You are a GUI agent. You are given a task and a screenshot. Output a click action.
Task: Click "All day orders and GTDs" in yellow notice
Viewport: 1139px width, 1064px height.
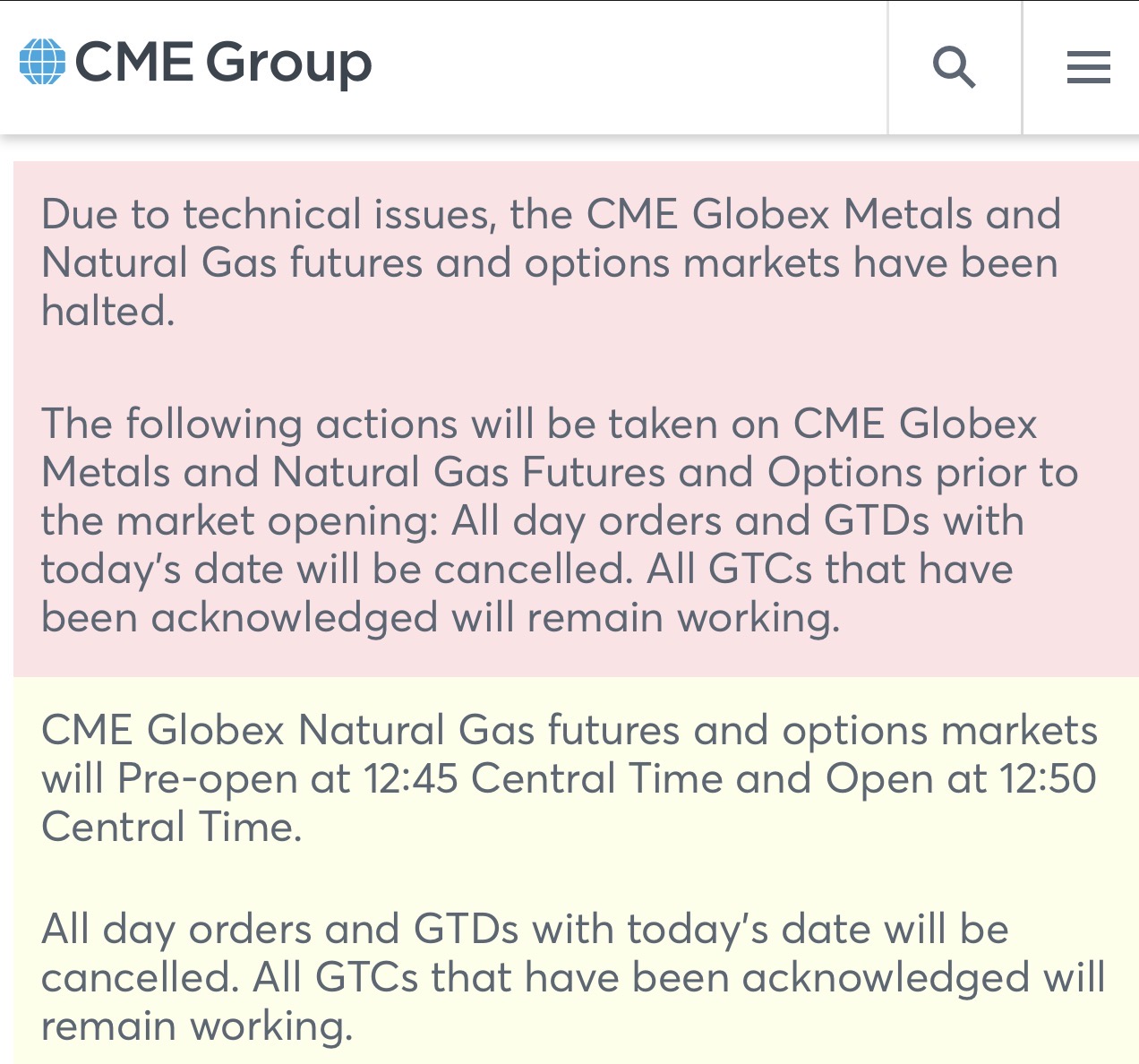(279, 929)
